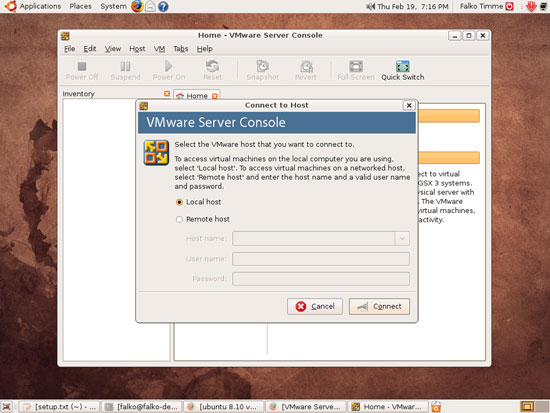Viewport: 550px width, 413px height.
Task: Click the Power On toolbar icon
Action: (x=168, y=66)
